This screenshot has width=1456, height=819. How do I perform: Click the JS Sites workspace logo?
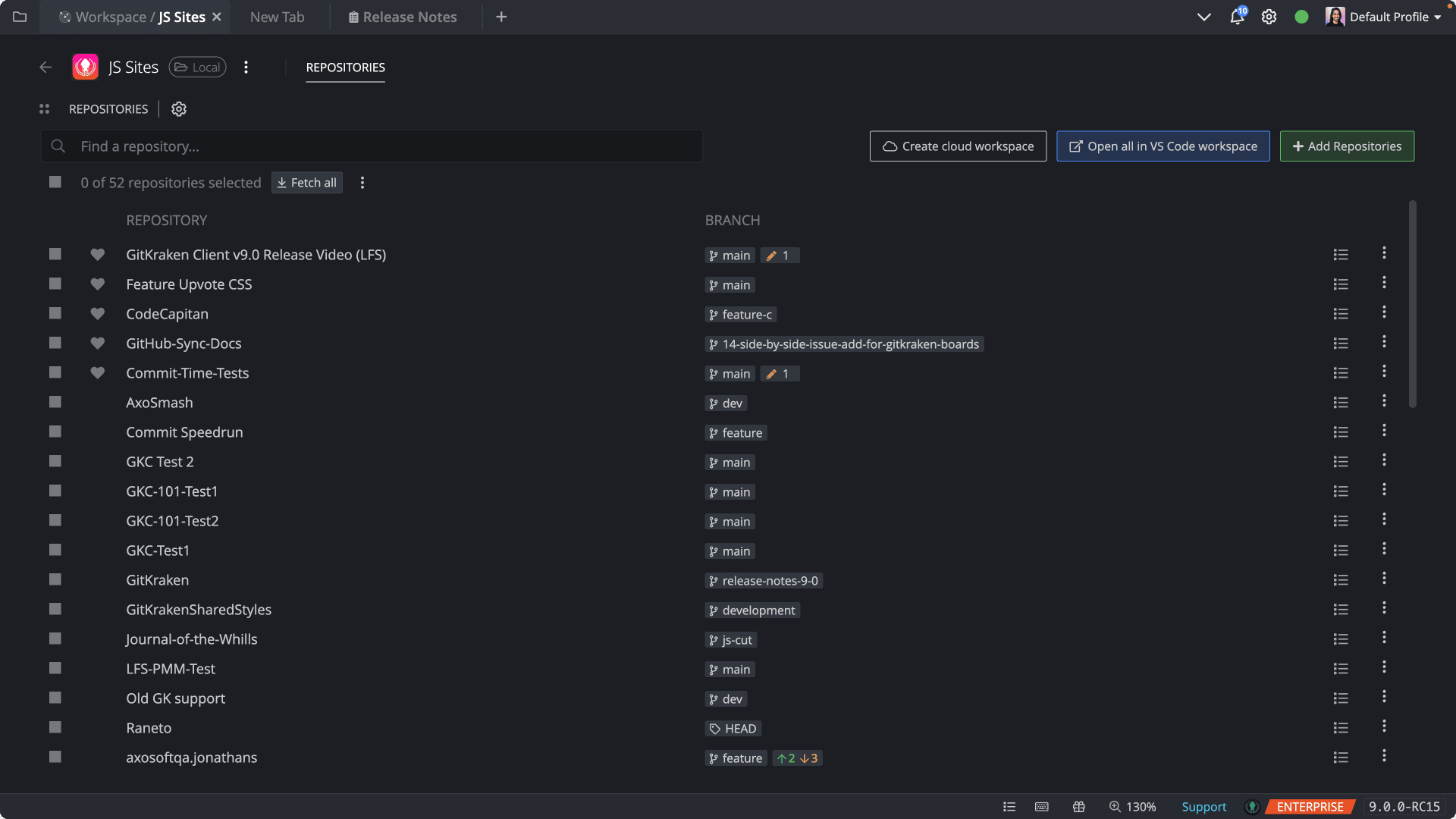pos(85,67)
